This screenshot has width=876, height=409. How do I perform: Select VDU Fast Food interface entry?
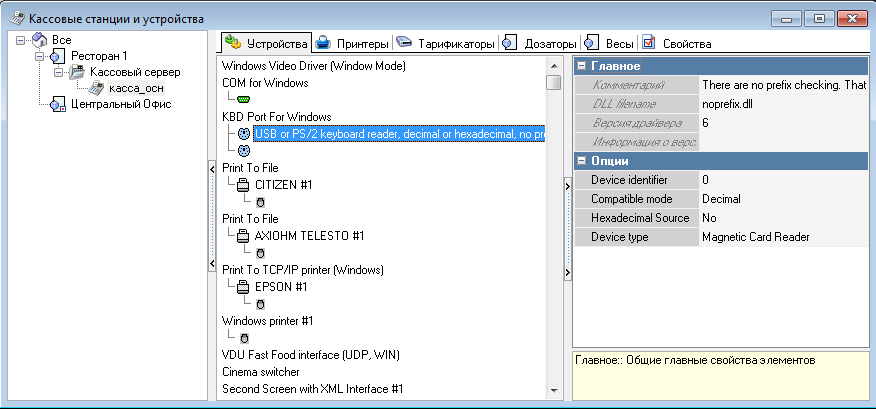click(x=310, y=355)
